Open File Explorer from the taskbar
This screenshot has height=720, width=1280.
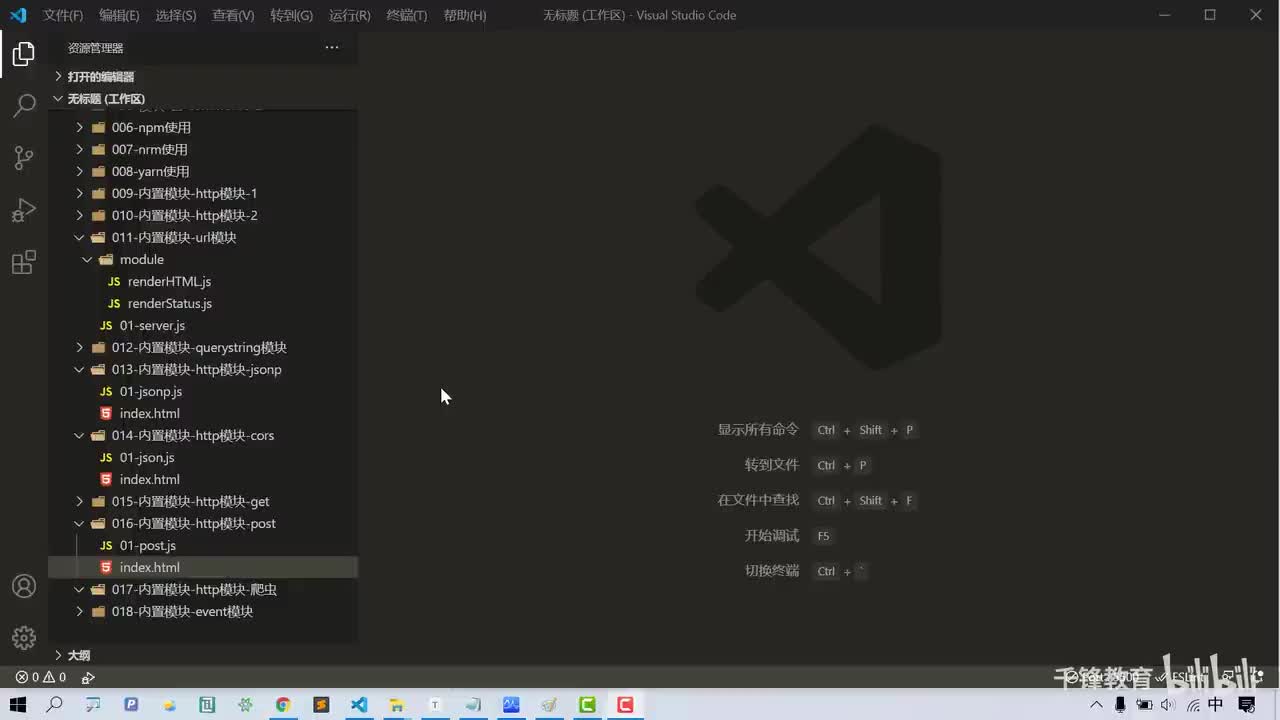click(397, 705)
